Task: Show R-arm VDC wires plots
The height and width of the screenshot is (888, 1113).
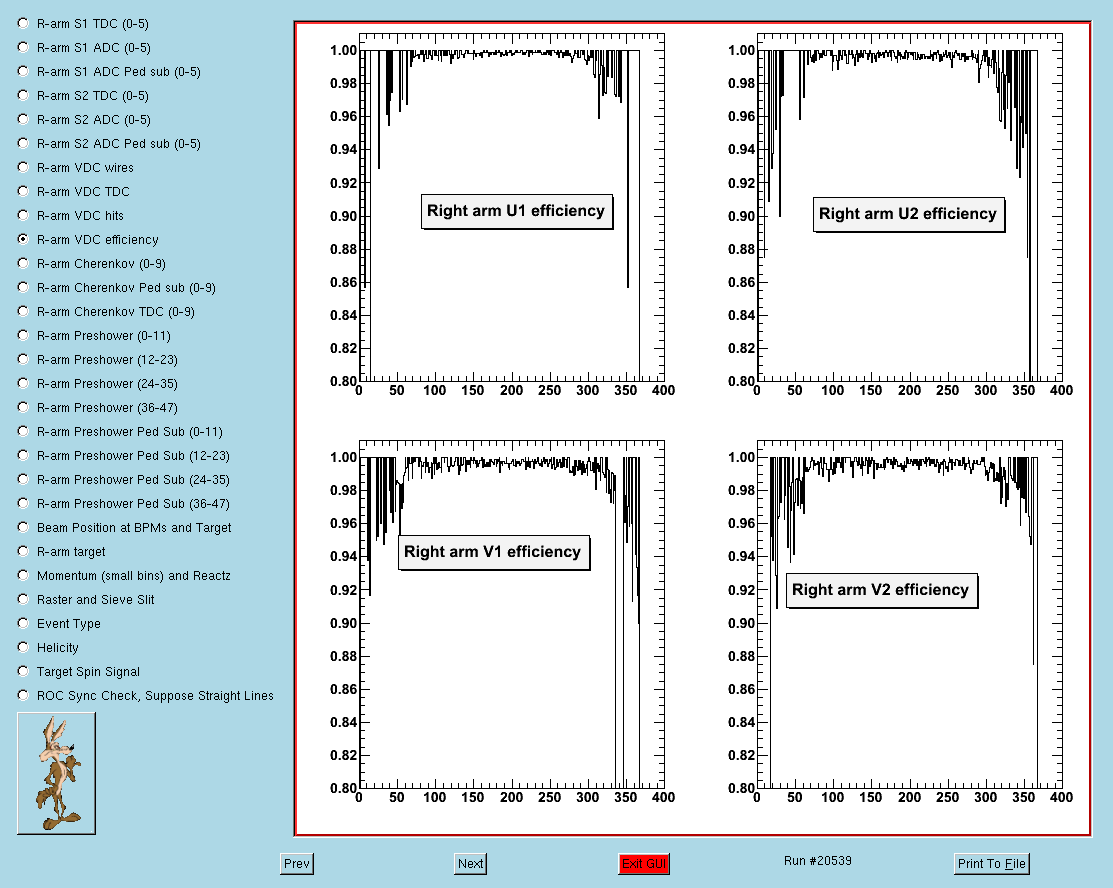Action: pyautogui.click(x=23, y=168)
